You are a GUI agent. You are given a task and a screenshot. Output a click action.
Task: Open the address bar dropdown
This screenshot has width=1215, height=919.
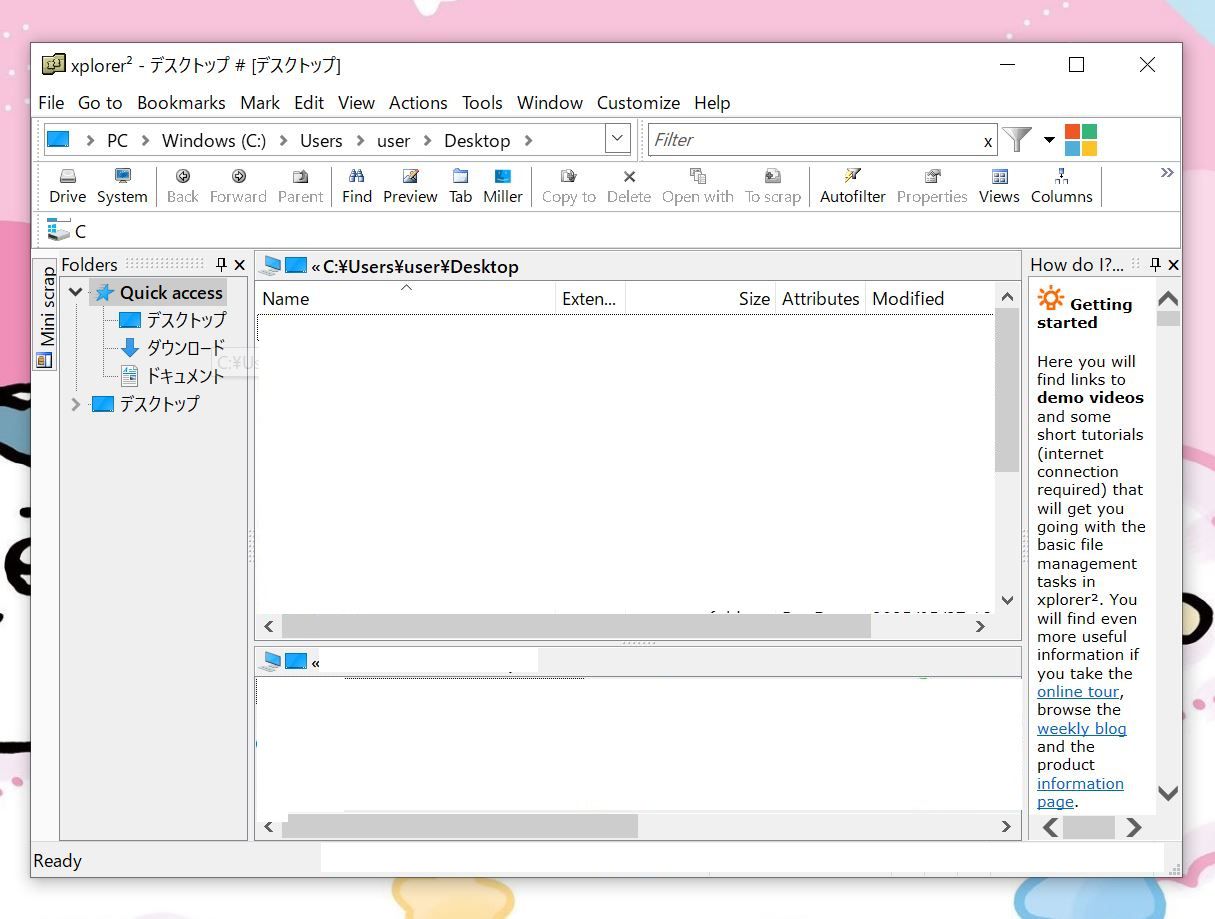click(617, 139)
